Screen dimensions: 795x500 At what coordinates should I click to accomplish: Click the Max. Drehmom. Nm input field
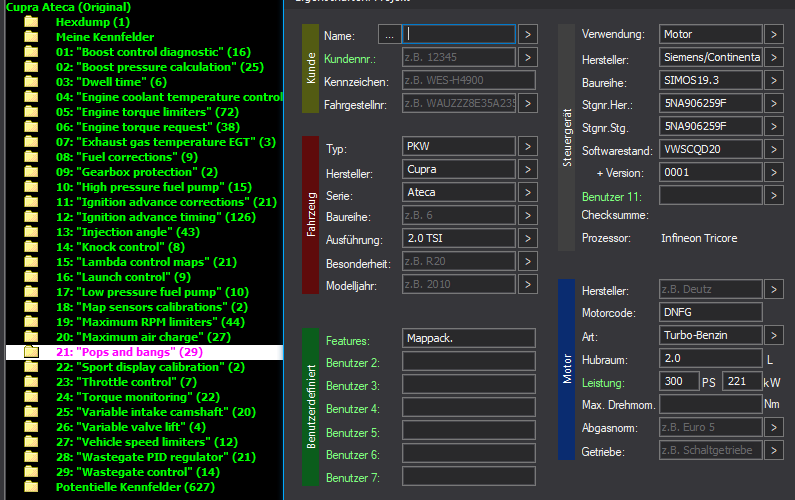tap(711, 405)
